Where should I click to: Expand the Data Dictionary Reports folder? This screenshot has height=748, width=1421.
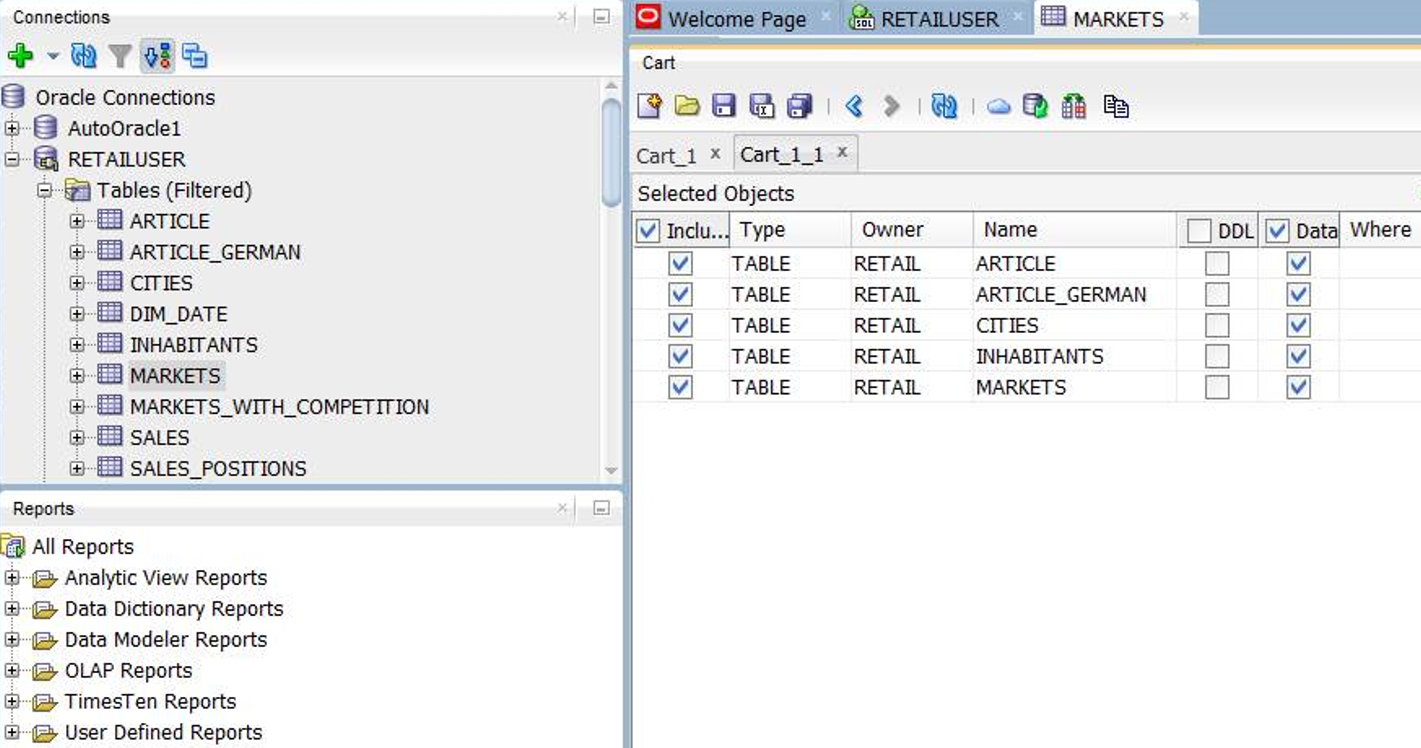click(12, 609)
